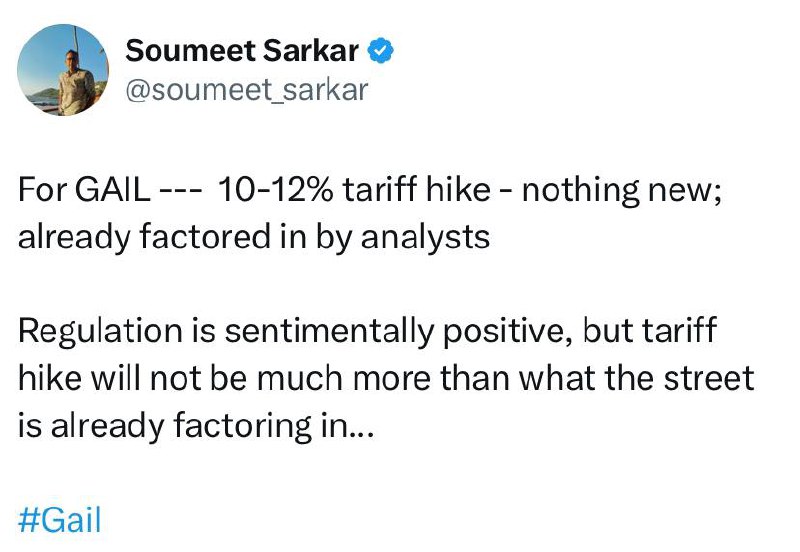Open Soumeet Sarkar's profile picture
Screen dimensions: 800x552
point(63,70)
